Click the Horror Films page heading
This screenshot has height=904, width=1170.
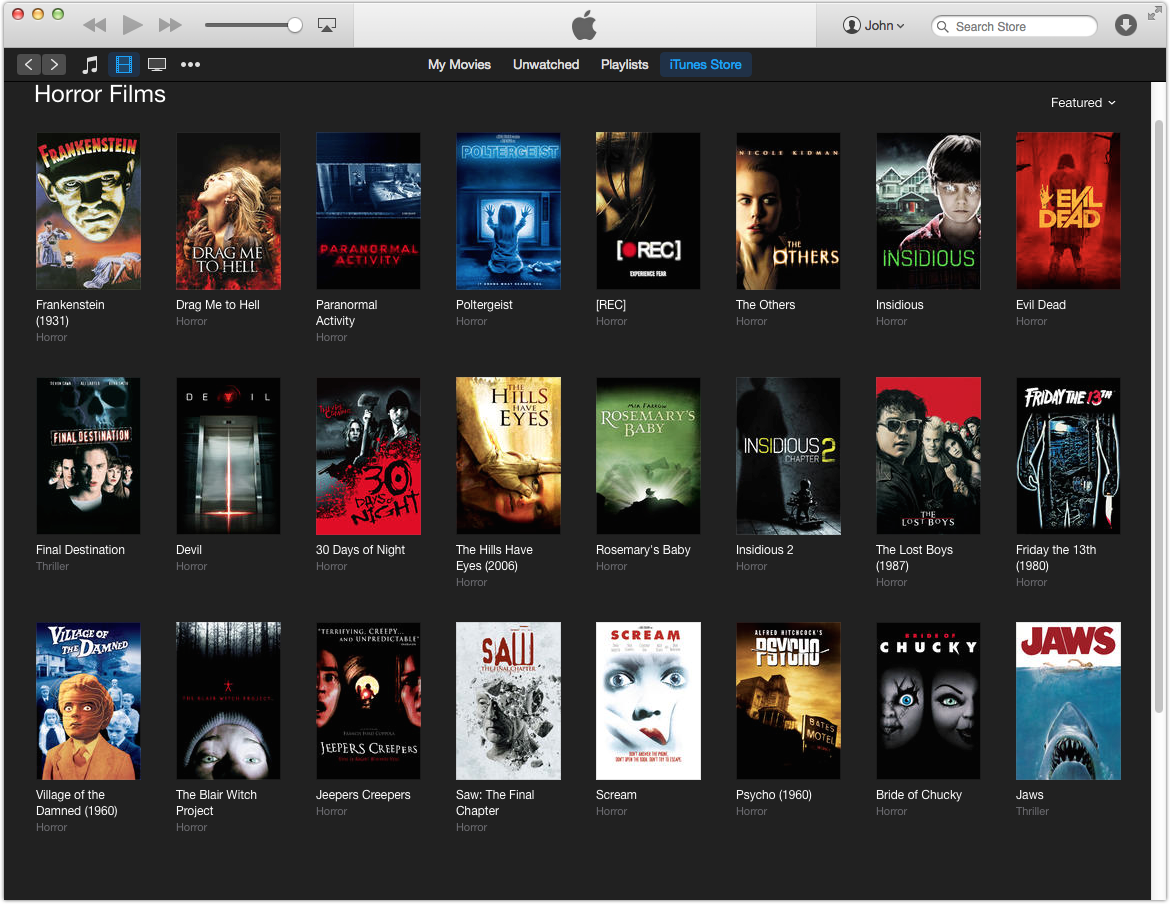[100, 94]
